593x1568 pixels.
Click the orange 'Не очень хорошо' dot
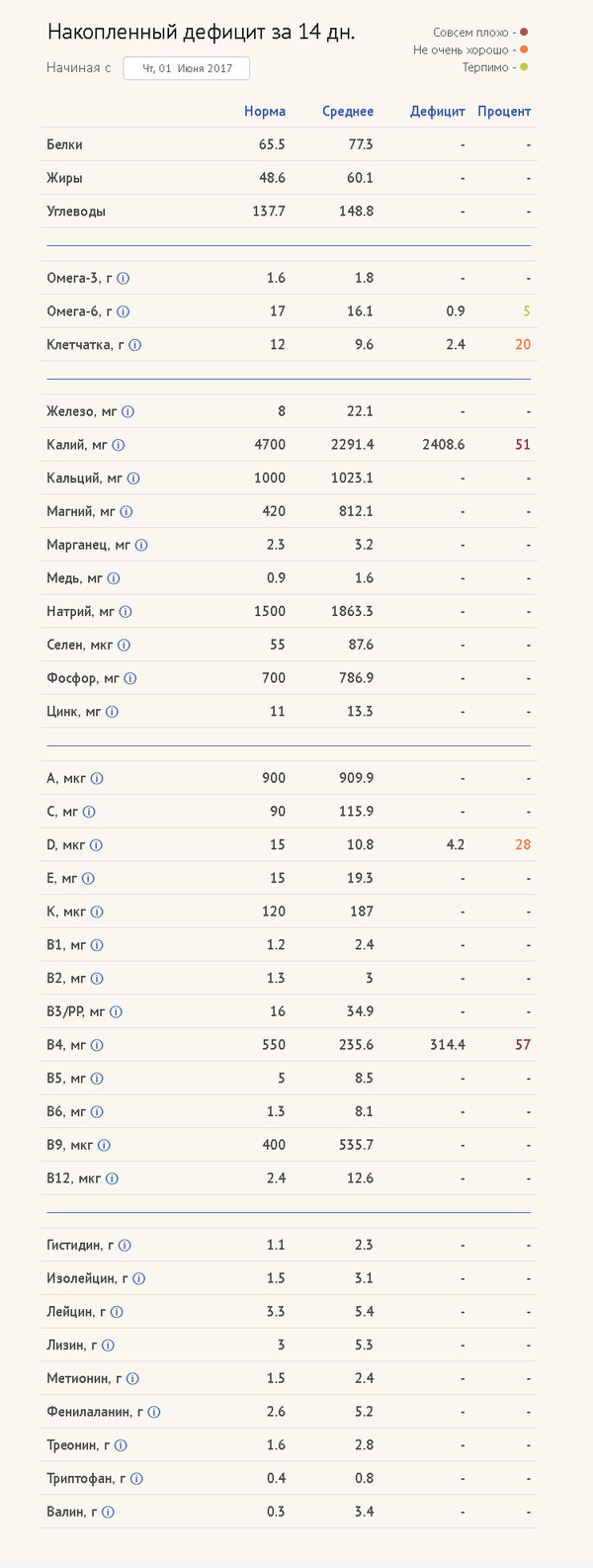point(524,50)
